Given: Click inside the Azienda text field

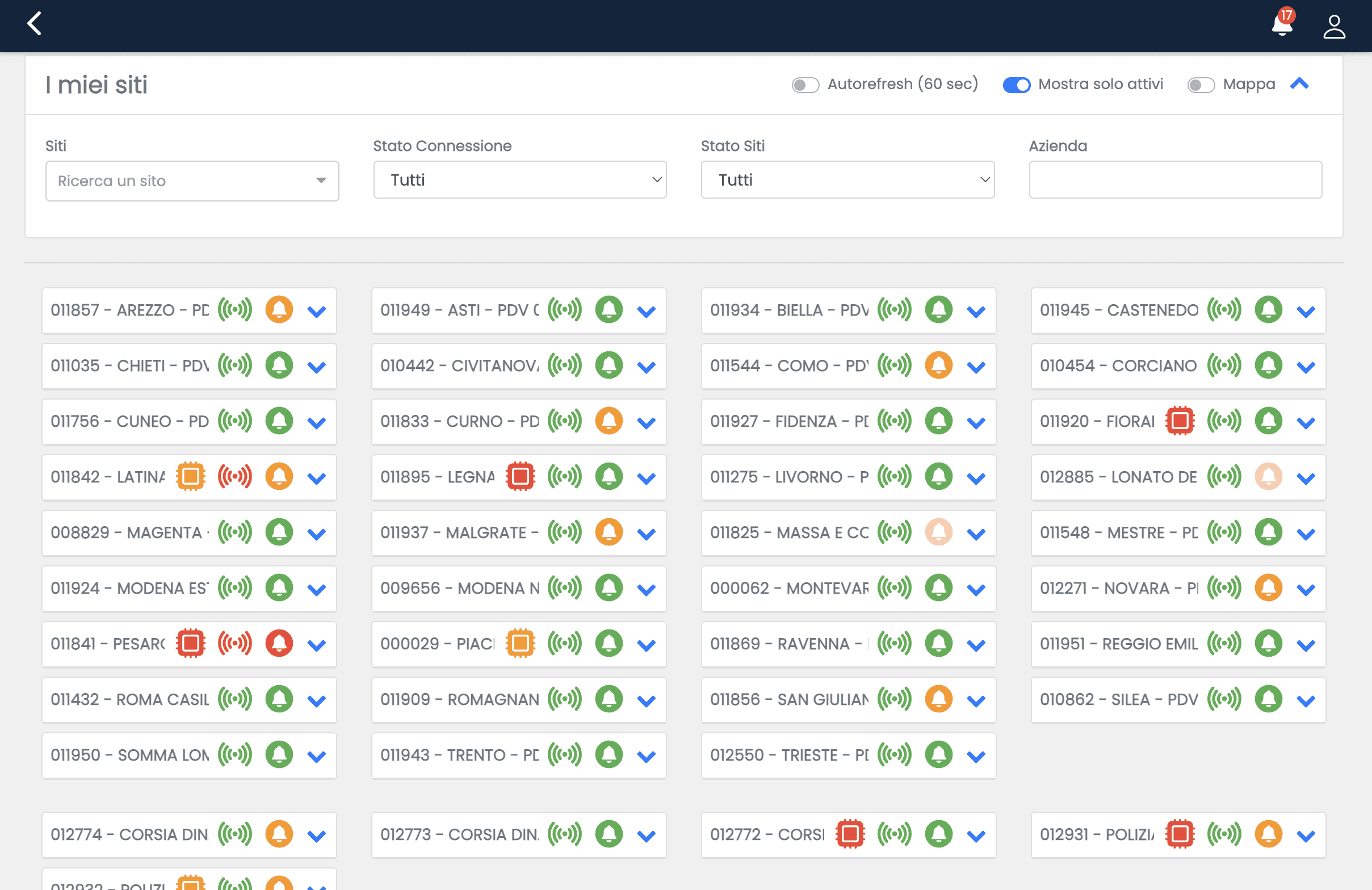Looking at the screenshot, I should pos(1176,180).
